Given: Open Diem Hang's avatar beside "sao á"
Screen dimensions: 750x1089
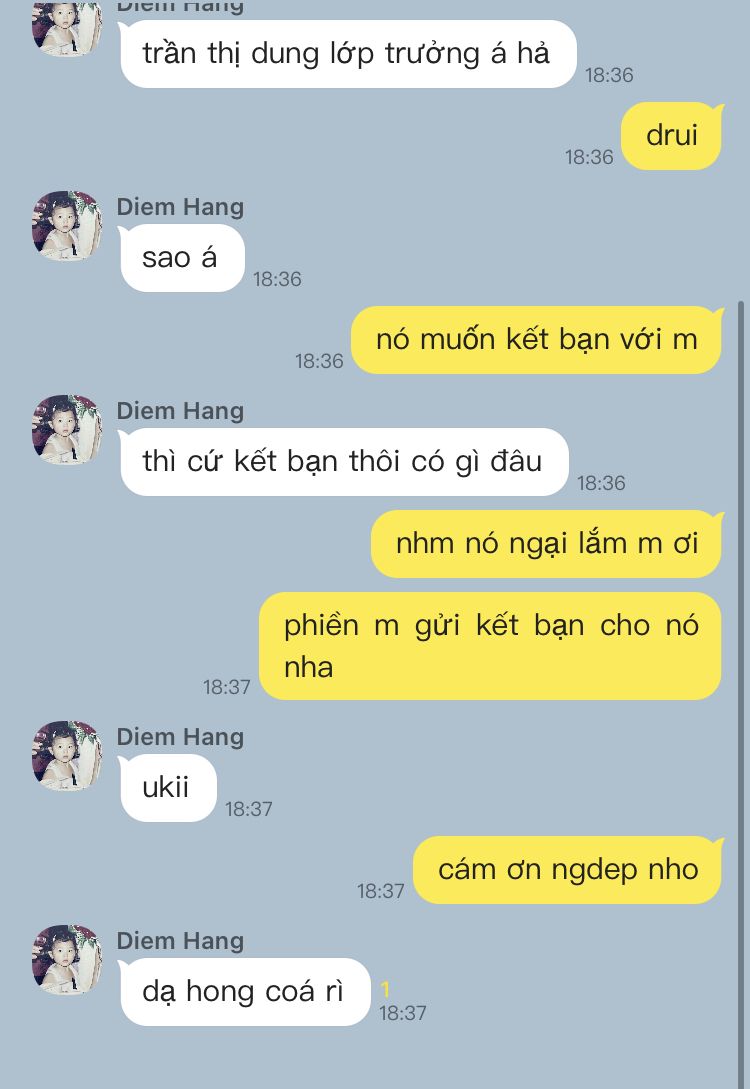Looking at the screenshot, I should [67, 226].
